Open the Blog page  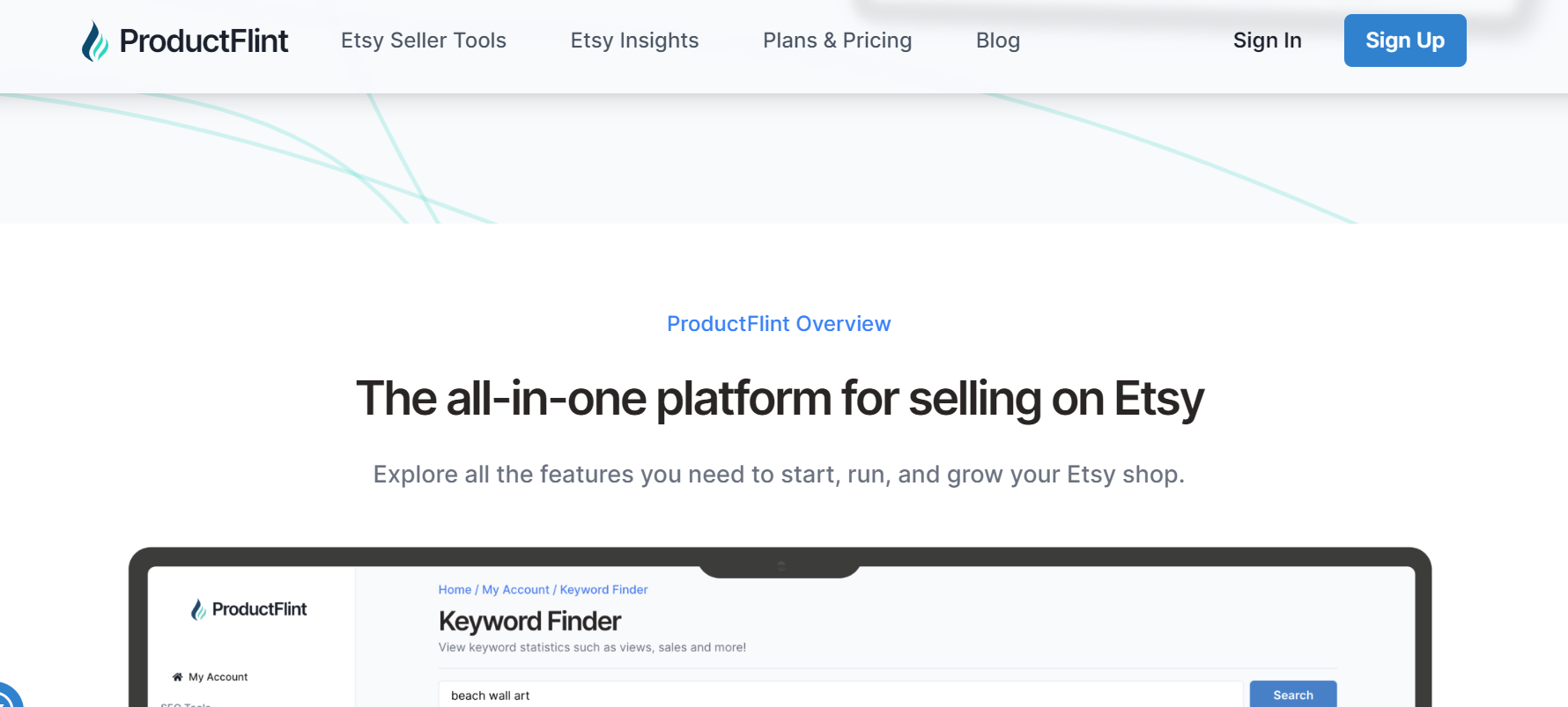[x=997, y=41]
